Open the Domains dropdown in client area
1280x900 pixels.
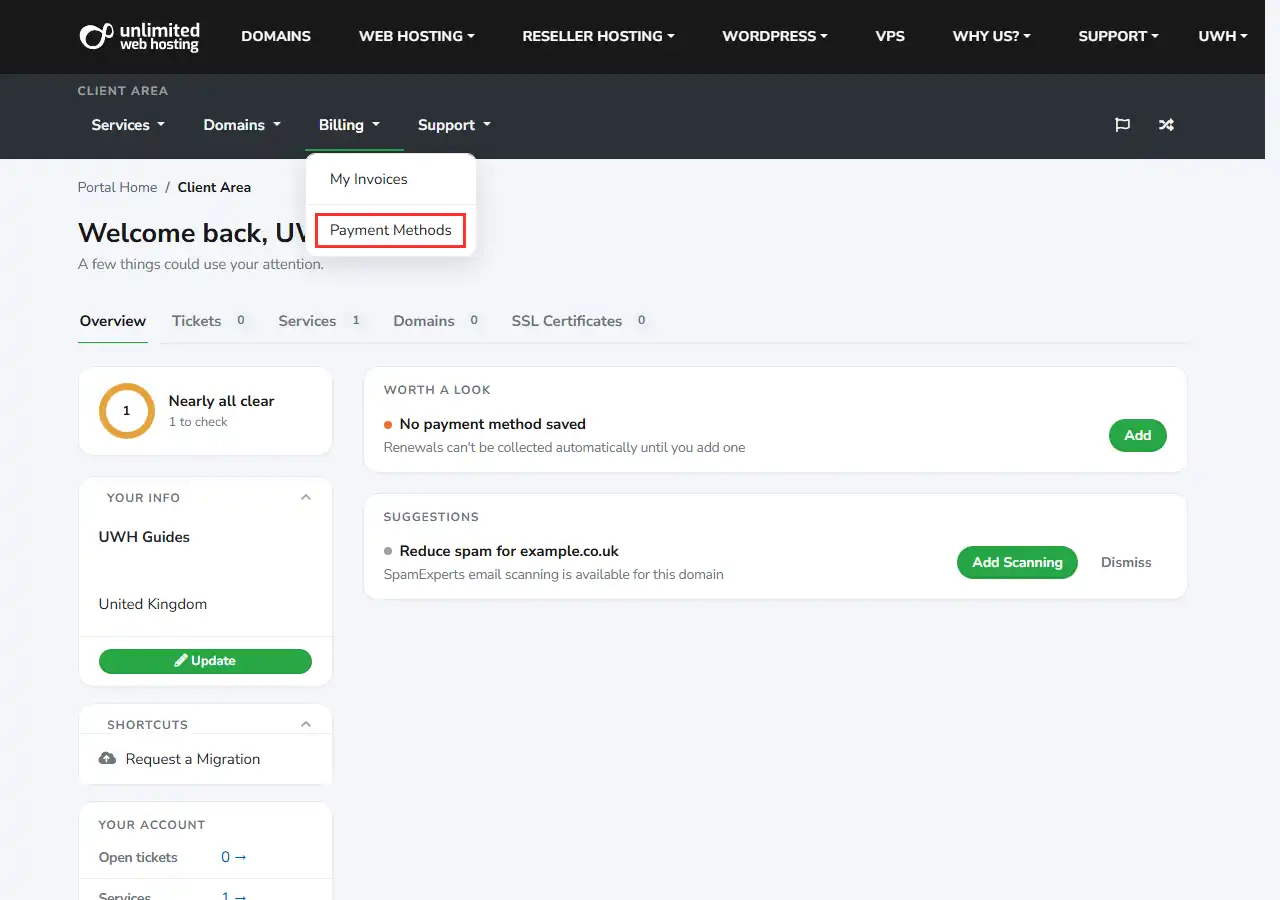pyautogui.click(x=242, y=125)
